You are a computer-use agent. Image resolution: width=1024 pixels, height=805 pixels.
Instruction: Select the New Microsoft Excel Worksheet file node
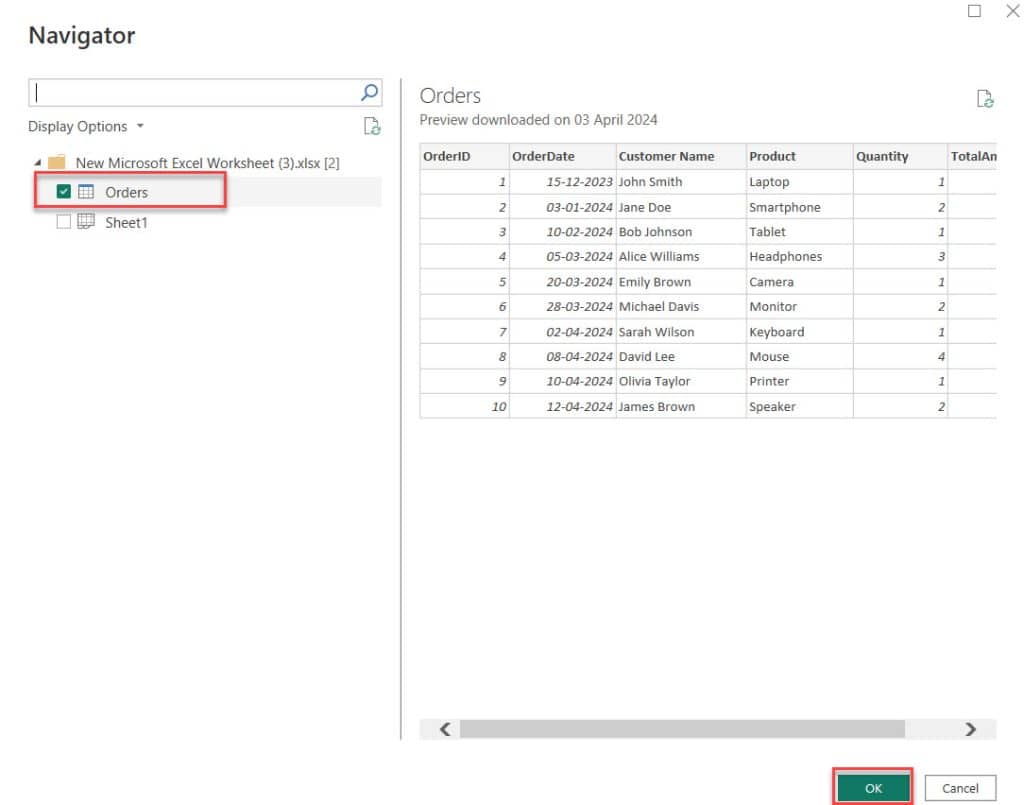click(208, 163)
